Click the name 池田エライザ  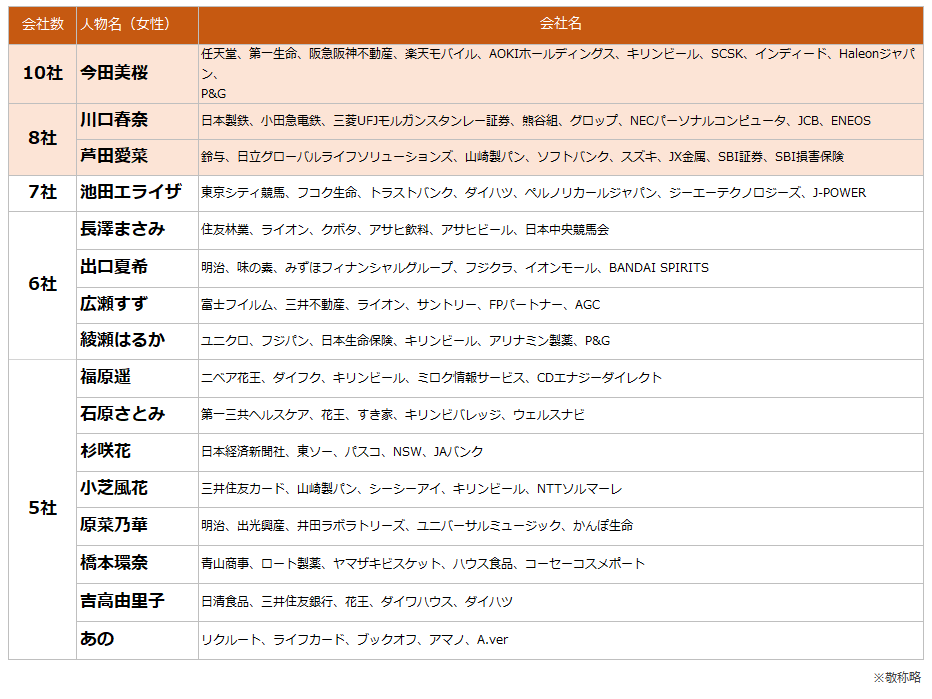[131, 192]
